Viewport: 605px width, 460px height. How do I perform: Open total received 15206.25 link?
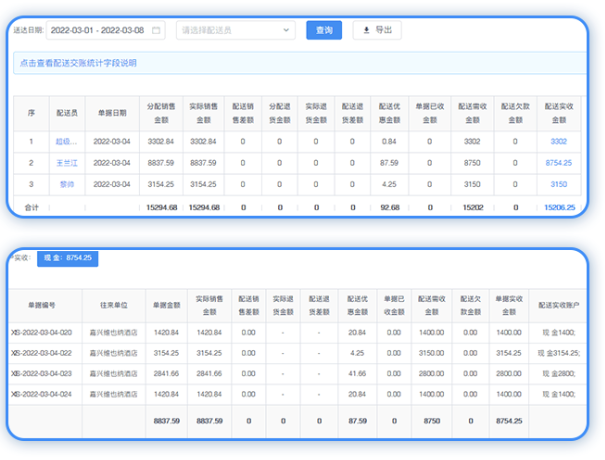click(559, 208)
